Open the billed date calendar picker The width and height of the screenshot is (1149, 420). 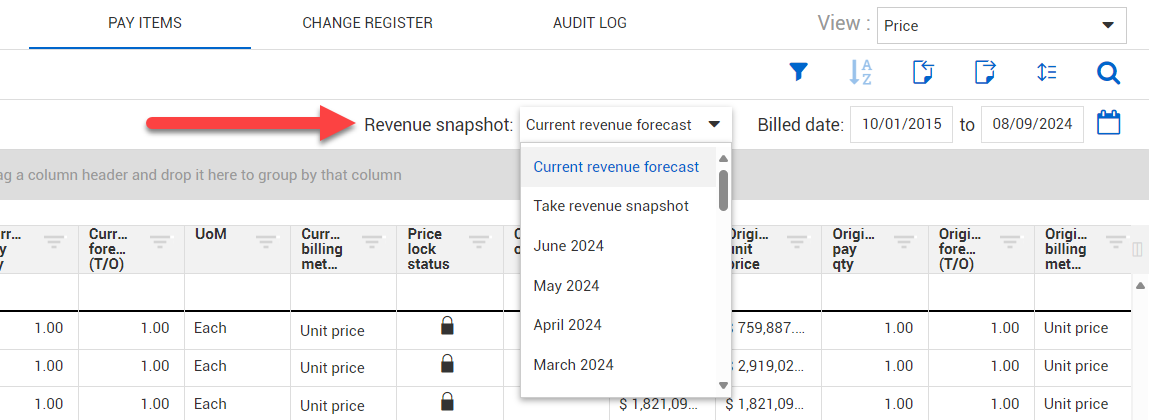[1109, 124]
